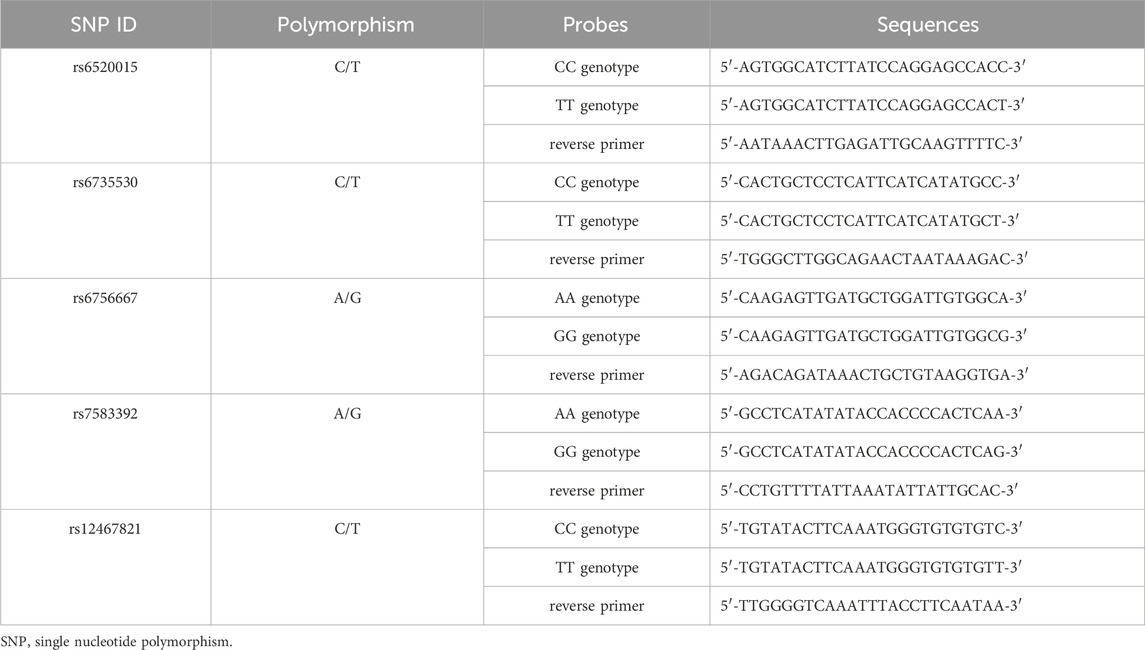Screen dimensions: 1145x650
Task: Click sequence 5'-TGGGCTTGGCAGAACTAATAAAGAC-3'
Action: pyautogui.click(x=874, y=259)
